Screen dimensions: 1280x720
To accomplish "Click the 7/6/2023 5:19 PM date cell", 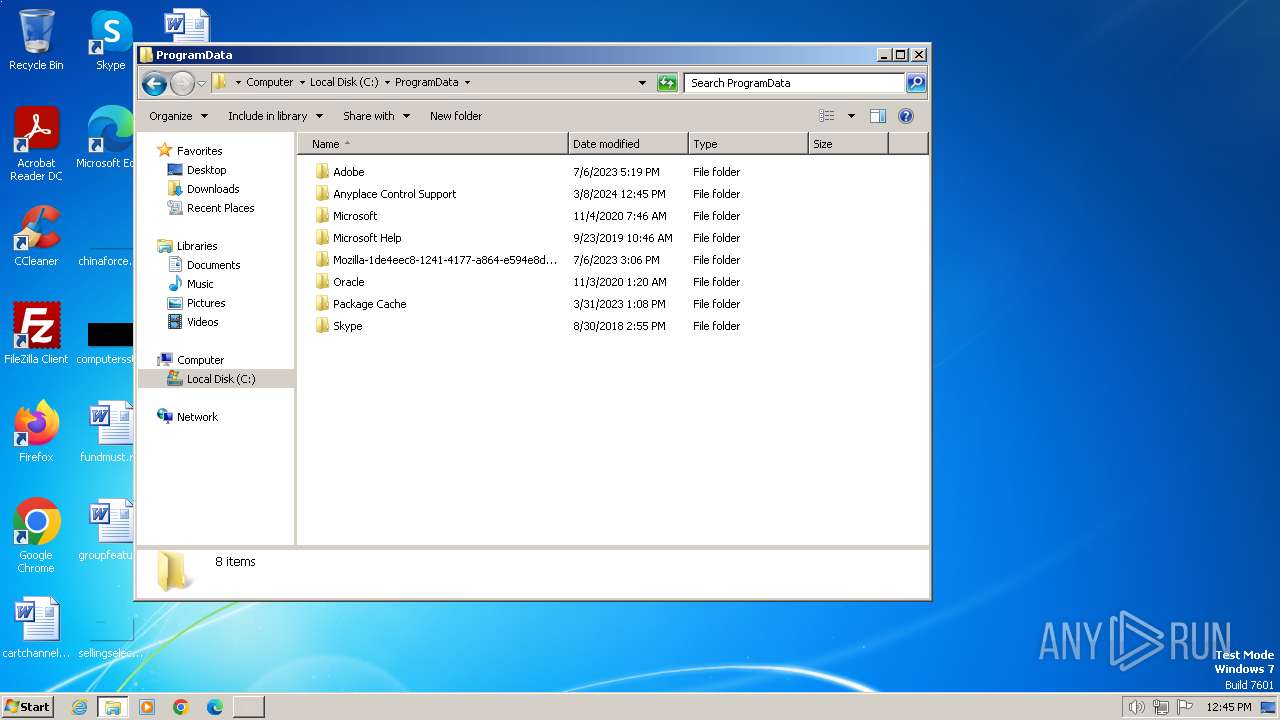I will coord(616,172).
